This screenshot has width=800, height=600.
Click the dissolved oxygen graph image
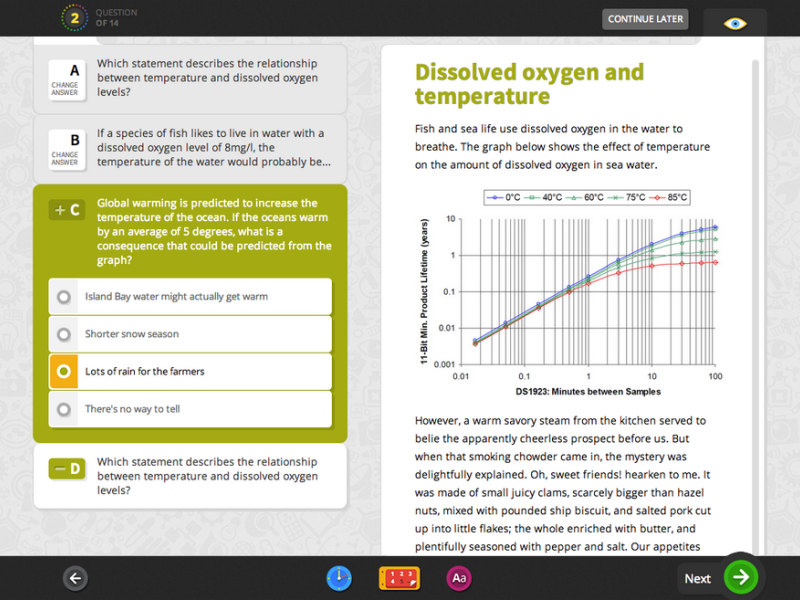tap(568, 292)
